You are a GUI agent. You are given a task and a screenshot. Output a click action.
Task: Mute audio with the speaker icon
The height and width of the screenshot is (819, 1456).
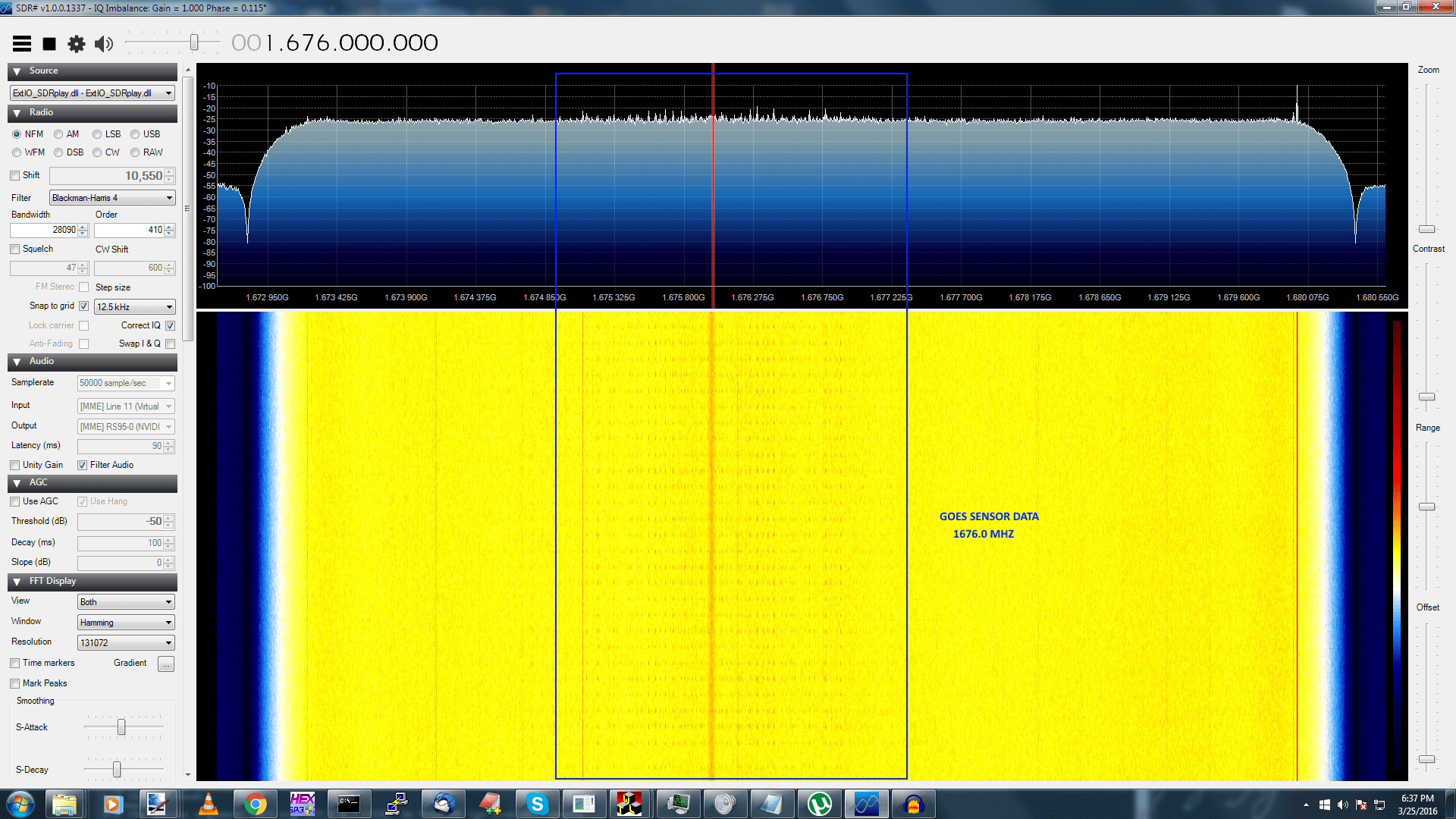point(104,44)
